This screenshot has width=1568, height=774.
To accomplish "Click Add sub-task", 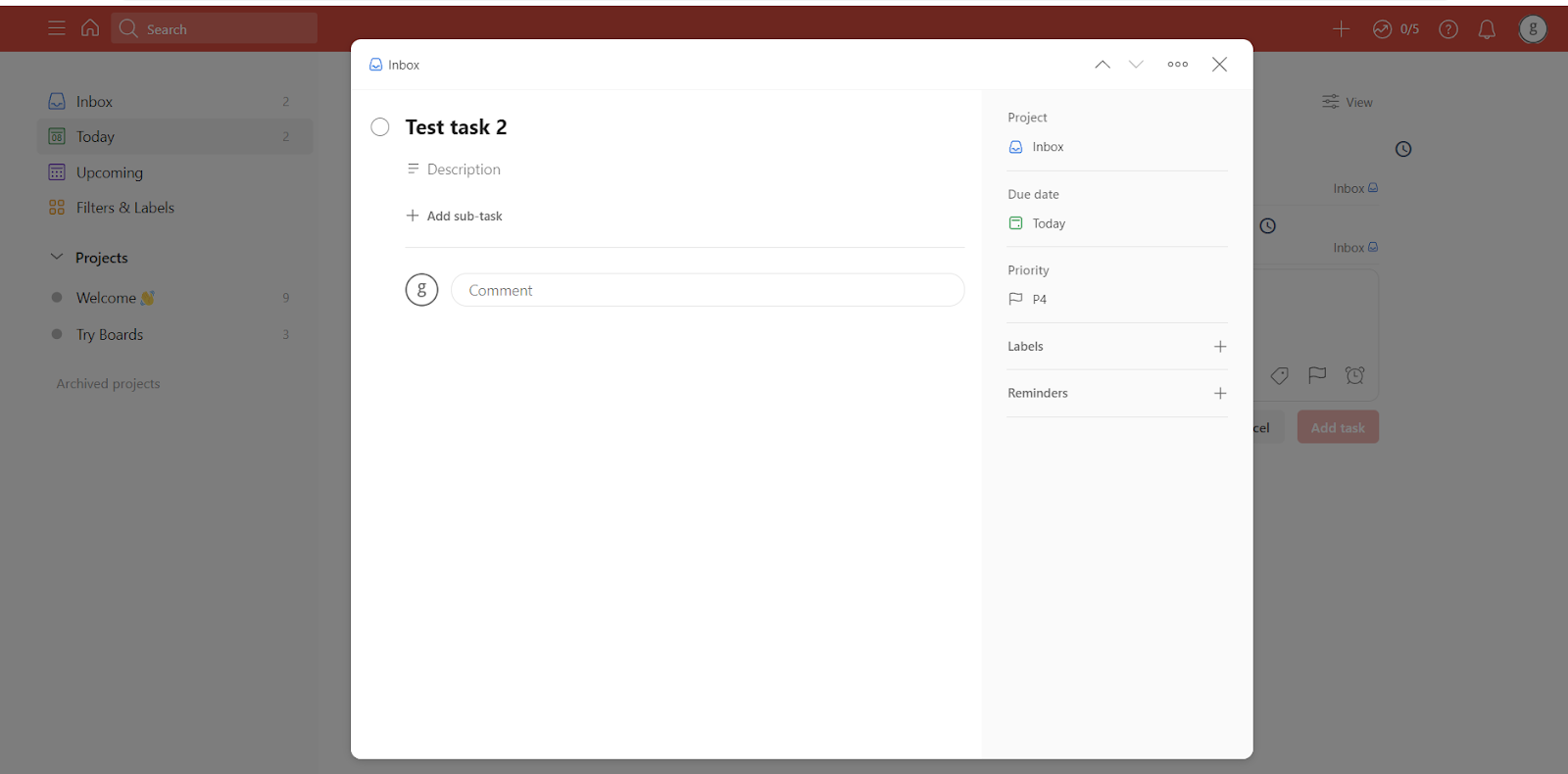I will click(455, 216).
